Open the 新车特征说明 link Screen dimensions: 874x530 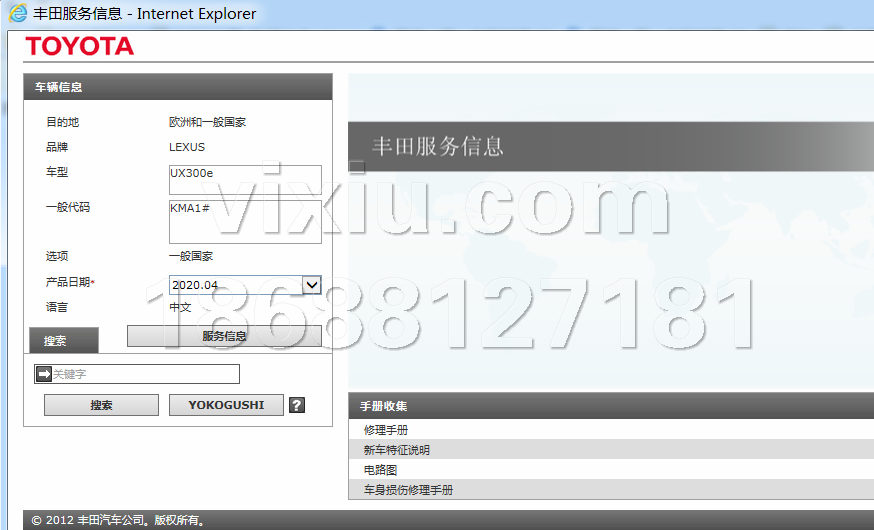(397, 450)
